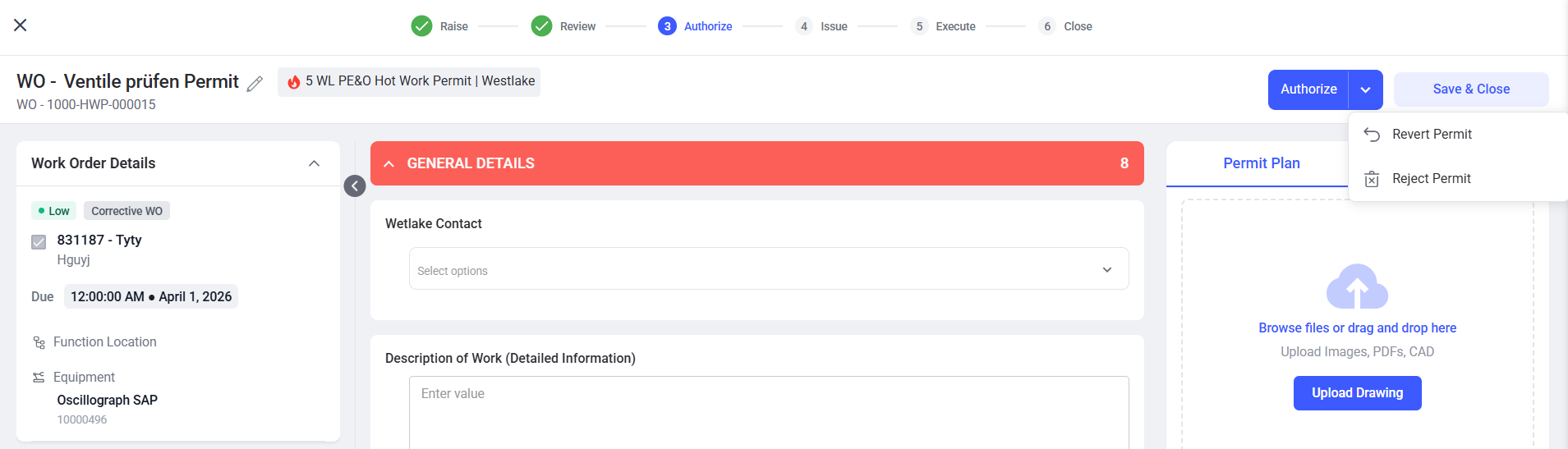Screen dimensions: 1568x449
Task: Click the green Review step checkmark
Action: (541, 26)
